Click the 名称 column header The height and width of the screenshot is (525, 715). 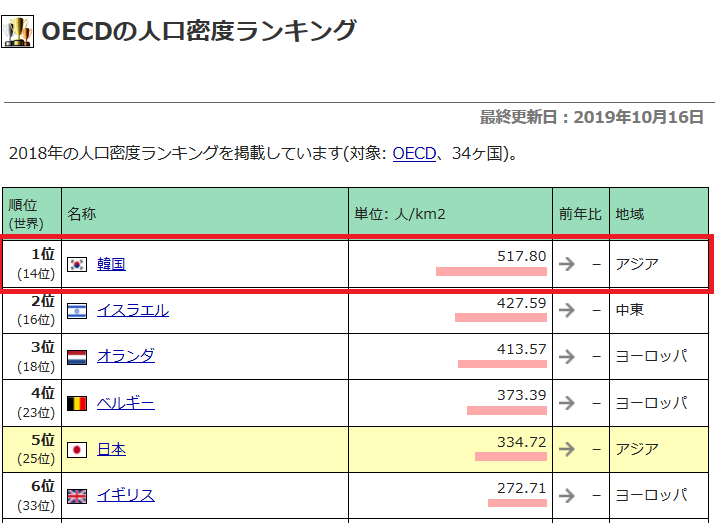[x=82, y=214]
